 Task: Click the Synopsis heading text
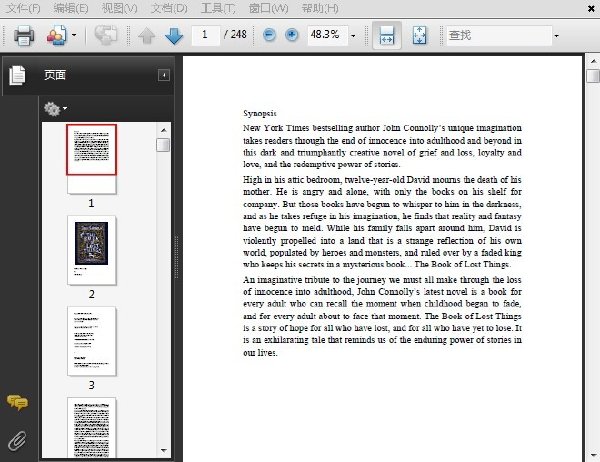(x=259, y=113)
